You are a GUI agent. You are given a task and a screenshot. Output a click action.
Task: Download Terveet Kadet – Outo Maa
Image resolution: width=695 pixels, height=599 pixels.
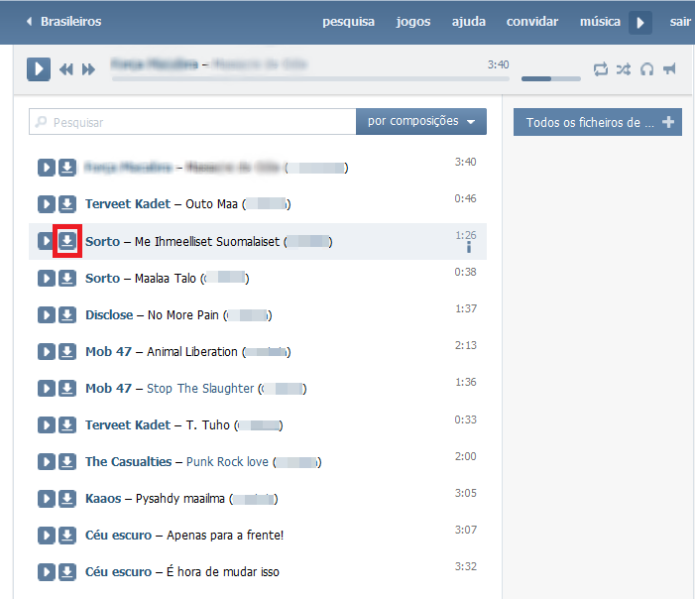point(67,204)
